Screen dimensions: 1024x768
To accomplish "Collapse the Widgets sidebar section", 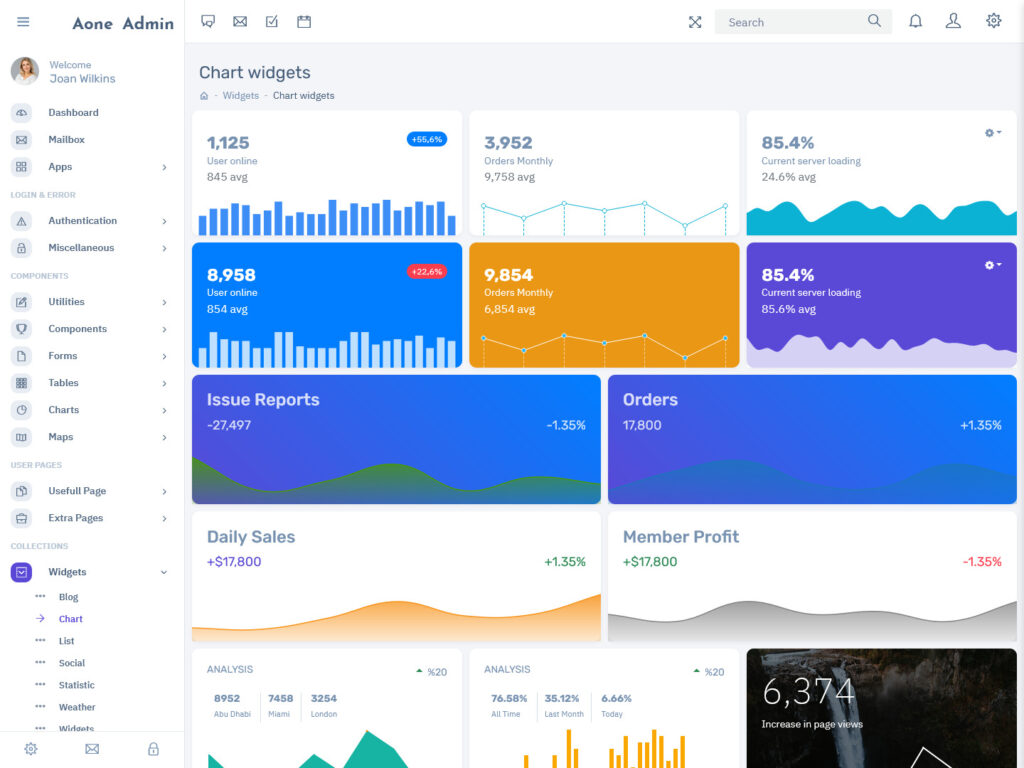I will [x=67, y=571].
